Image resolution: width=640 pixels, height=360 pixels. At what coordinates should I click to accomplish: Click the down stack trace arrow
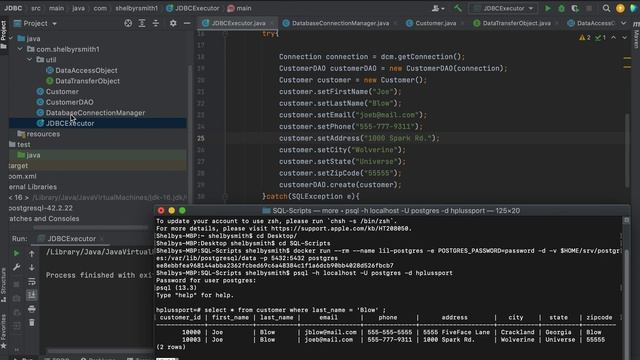(x=31, y=267)
